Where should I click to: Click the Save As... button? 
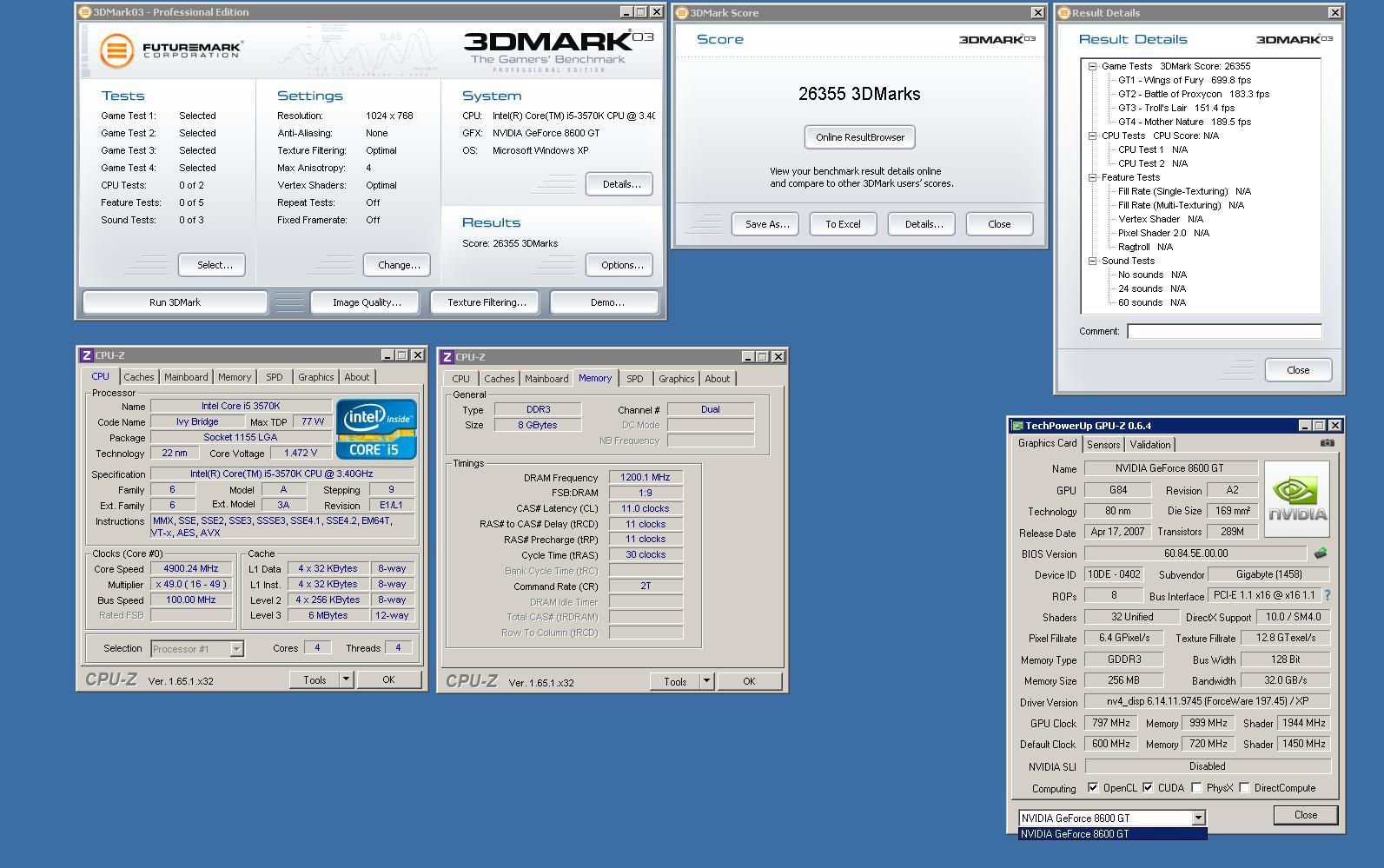tap(767, 224)
